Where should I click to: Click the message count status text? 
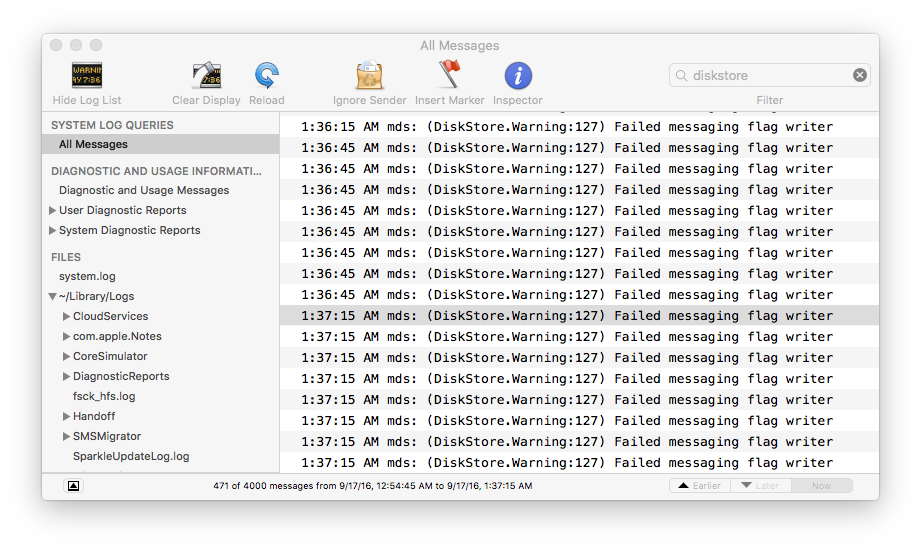click(372, 486)
